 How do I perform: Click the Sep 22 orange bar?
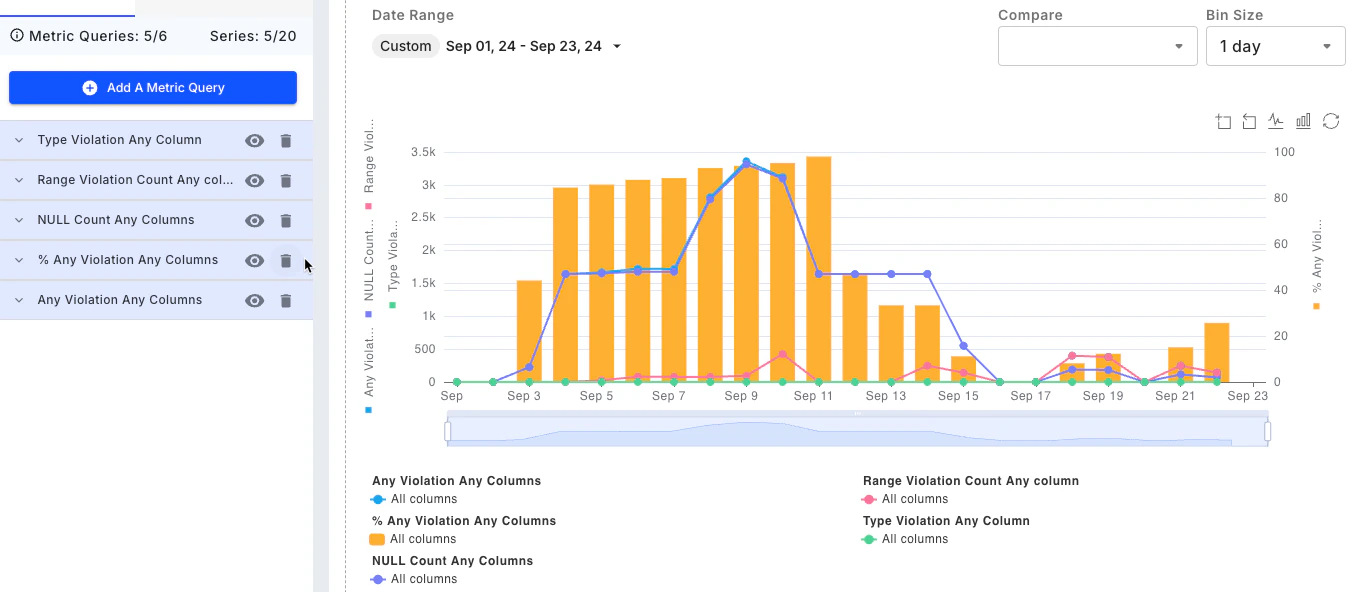1216,353
